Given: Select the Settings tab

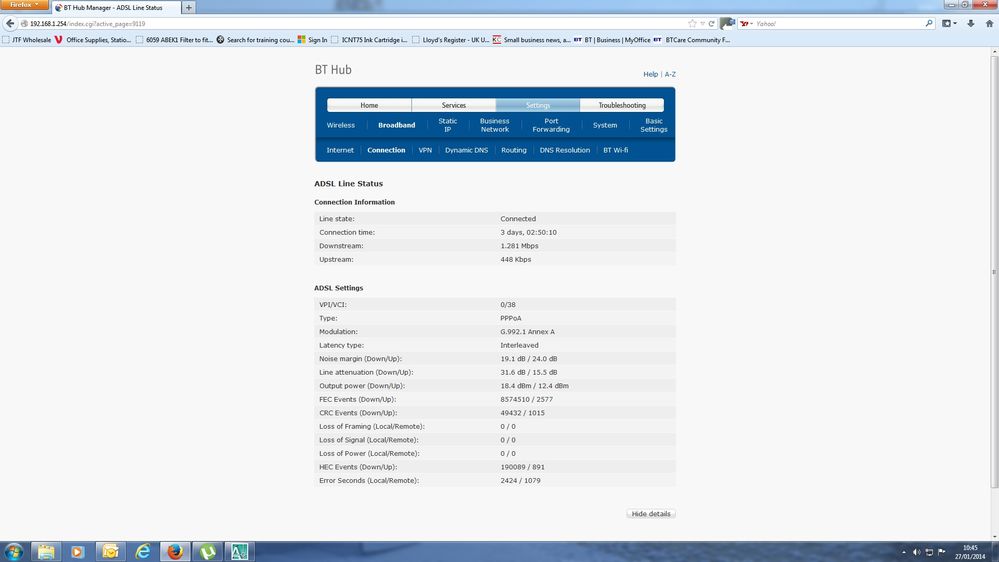Looking at the screenshot, I should pos(538,105).
